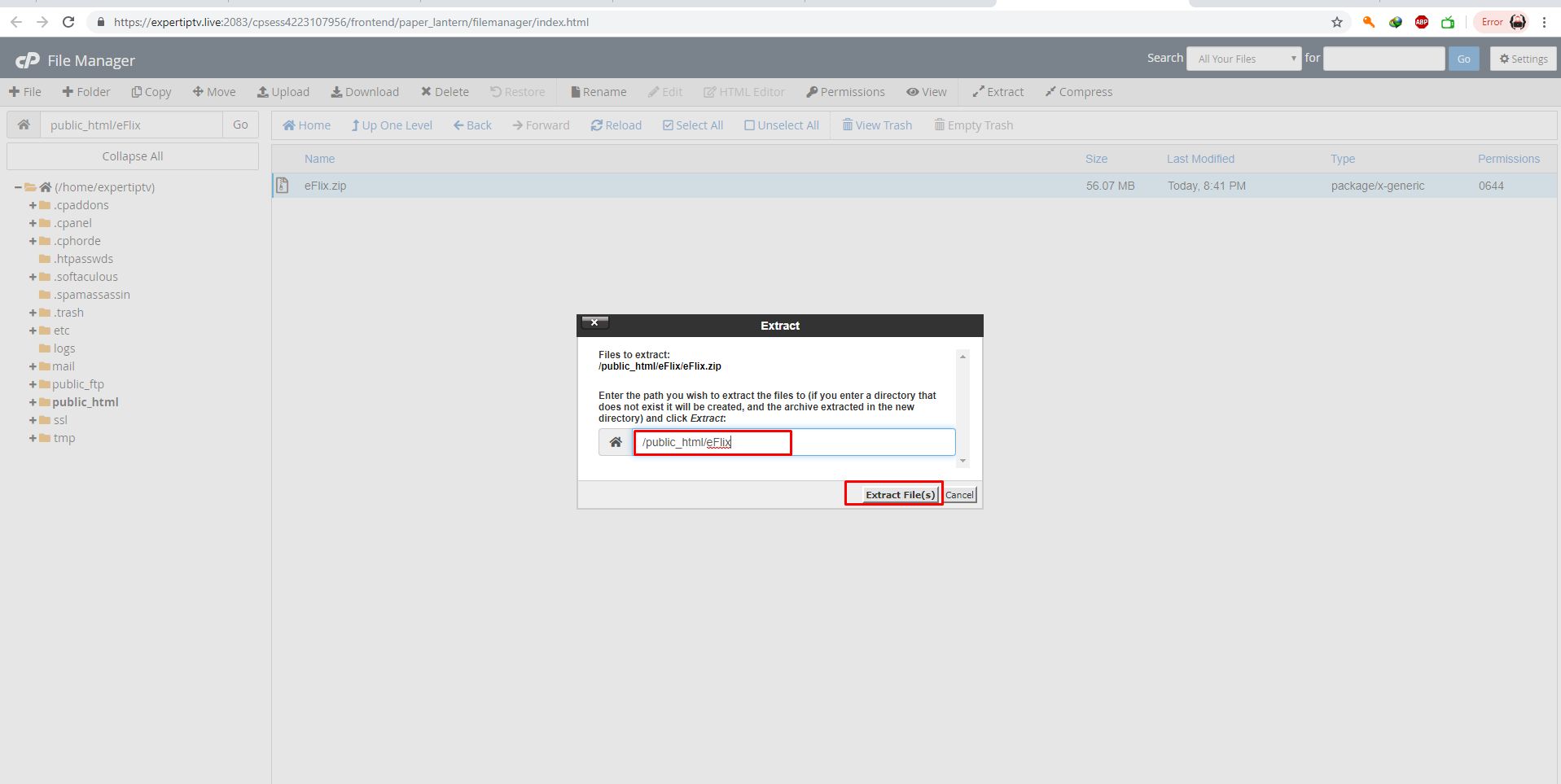Screen dimensions: 1561x784
Task: Create a new Folder from toolbar
Action: 86,92
